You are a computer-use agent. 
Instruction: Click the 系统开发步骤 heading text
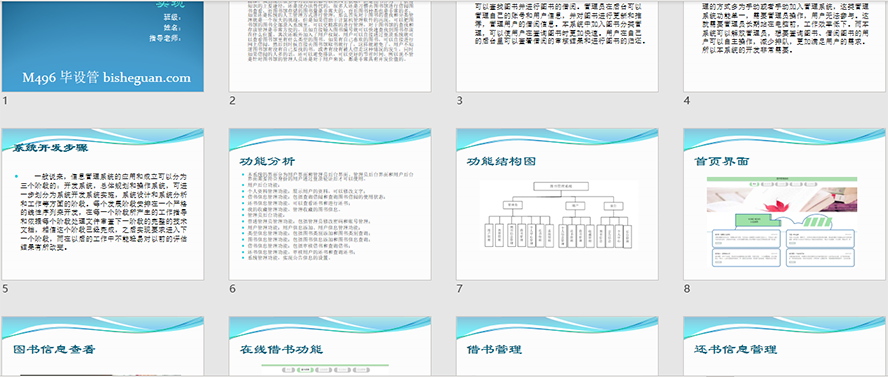point(50,149)
